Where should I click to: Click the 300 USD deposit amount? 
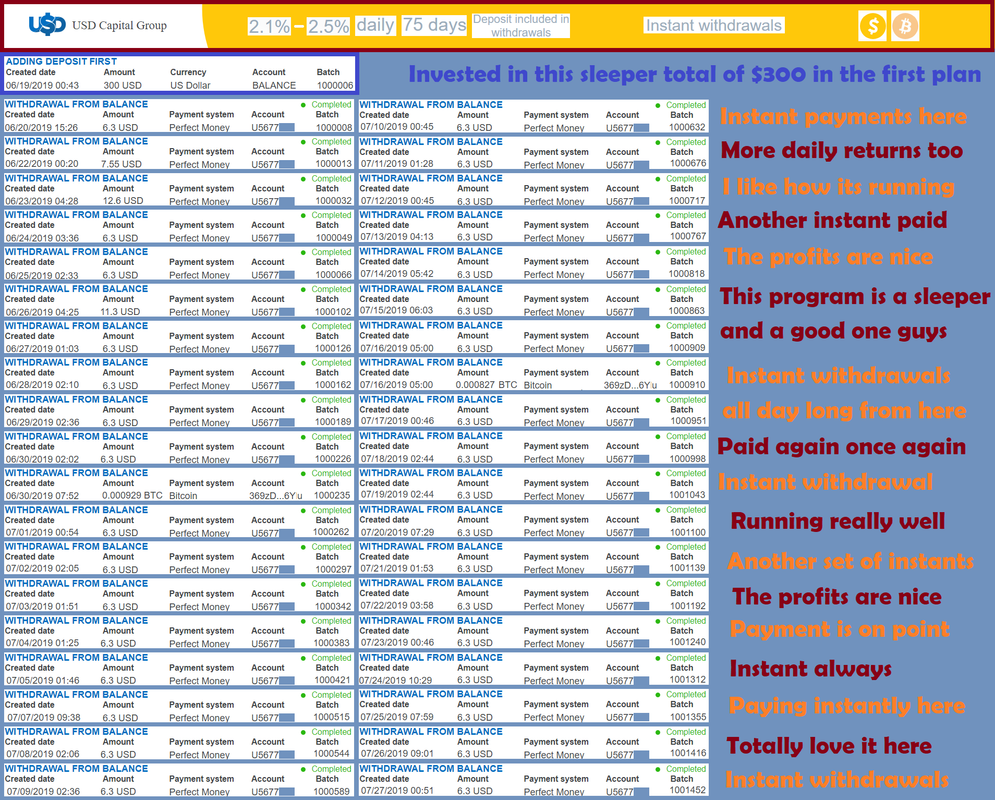(x=122, y=85)
